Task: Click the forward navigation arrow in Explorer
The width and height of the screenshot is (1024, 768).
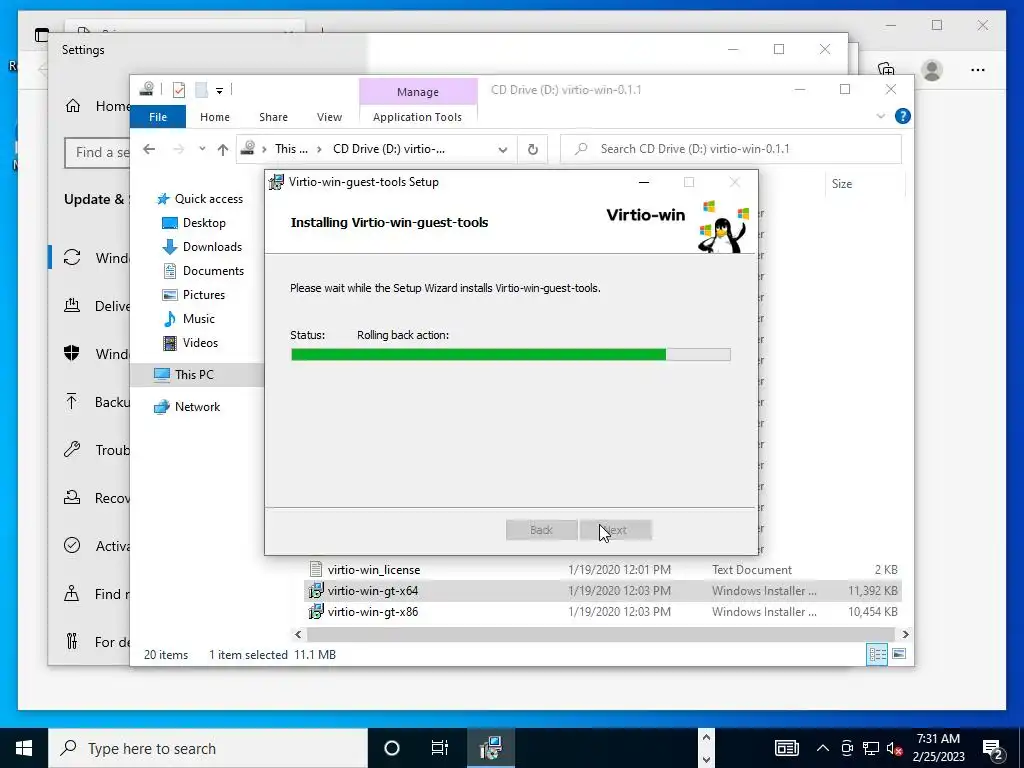Action: pos(178,150)
